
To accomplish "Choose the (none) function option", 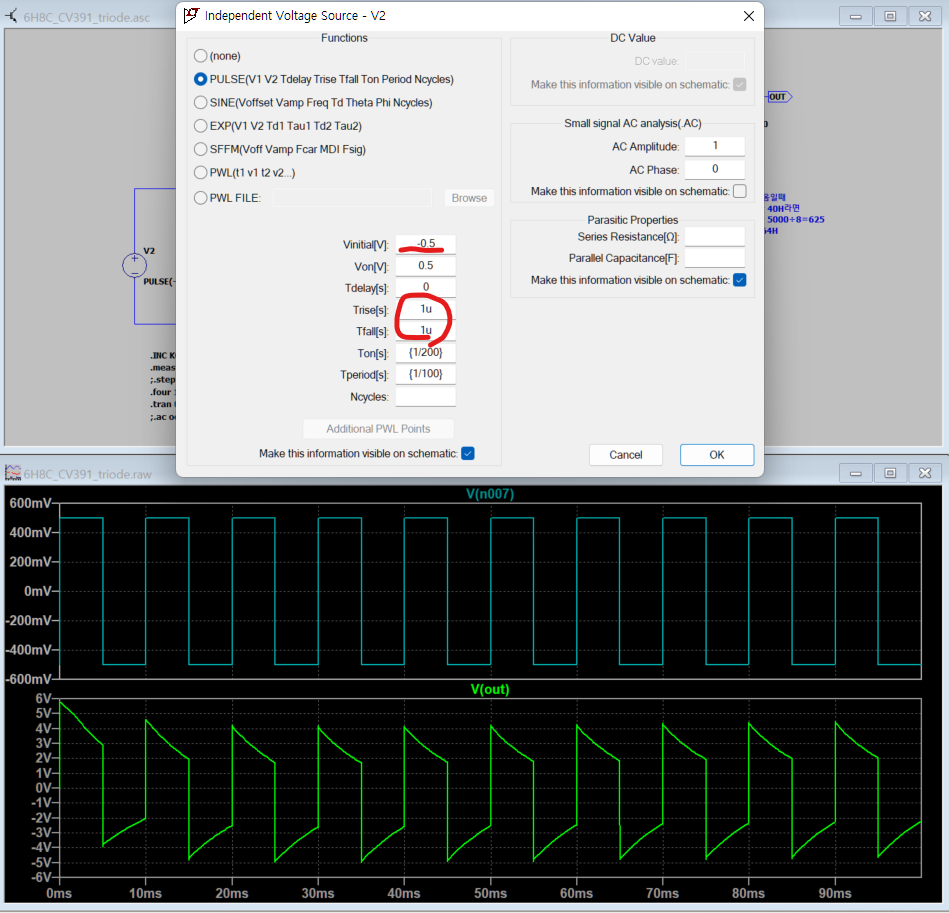I will [202, 56].
